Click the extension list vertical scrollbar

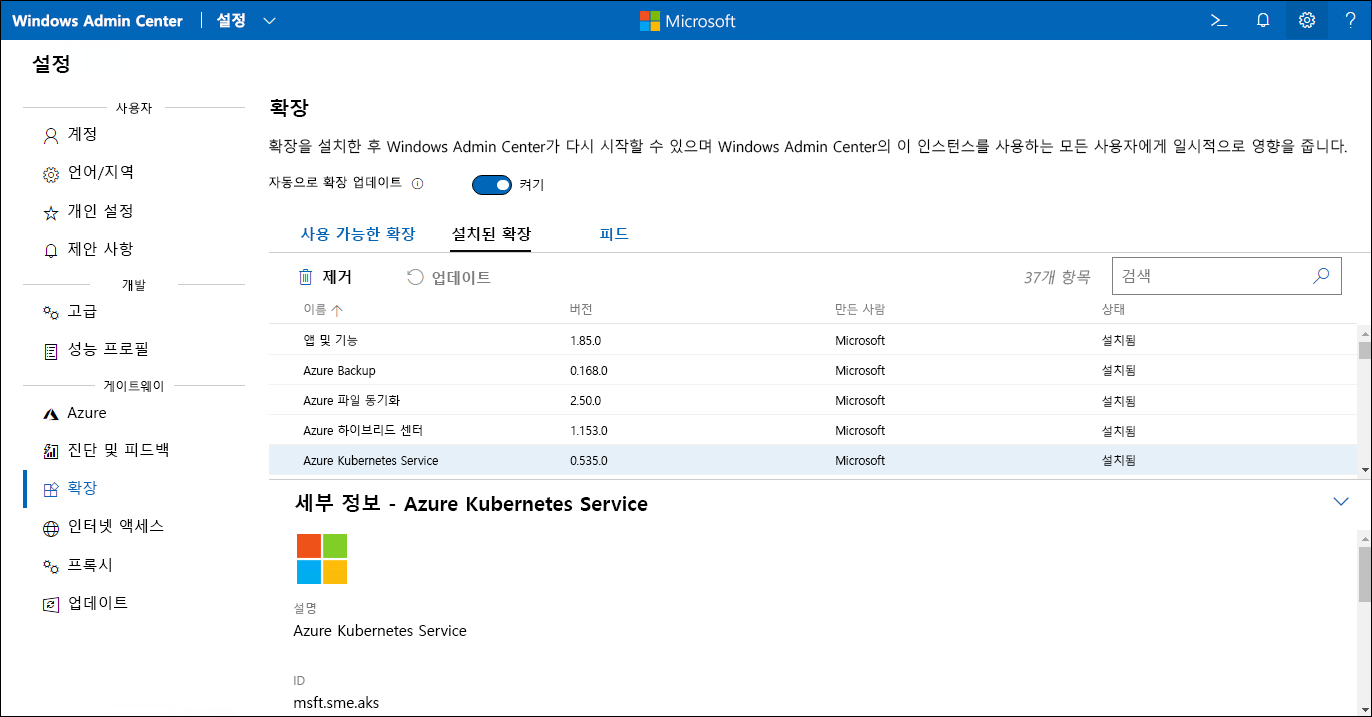pos(1364,400)
